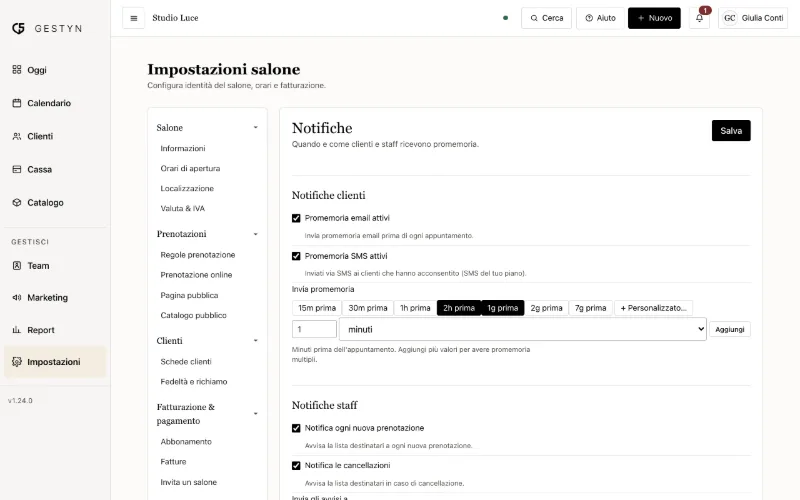
Task: Open Catalogo pubblico settings
Action: click(x=193, y=315)
